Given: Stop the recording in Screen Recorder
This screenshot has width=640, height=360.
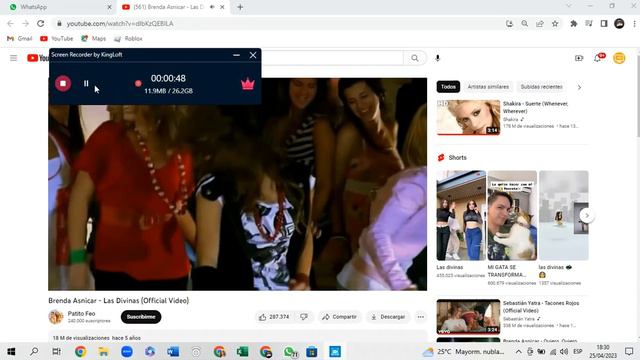Looking at the screenshot, I should (x=63, y=83).
